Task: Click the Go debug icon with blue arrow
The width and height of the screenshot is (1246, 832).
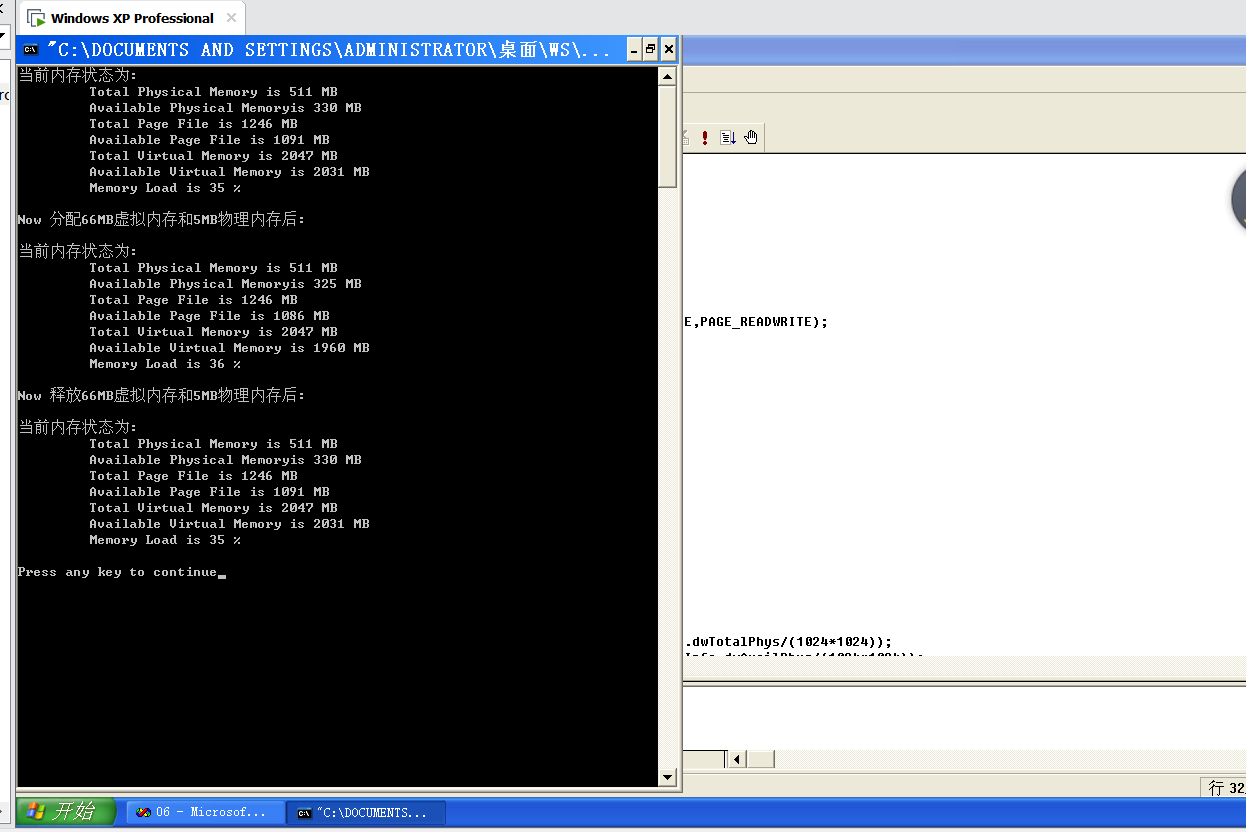Action: (x=728, y=137)
